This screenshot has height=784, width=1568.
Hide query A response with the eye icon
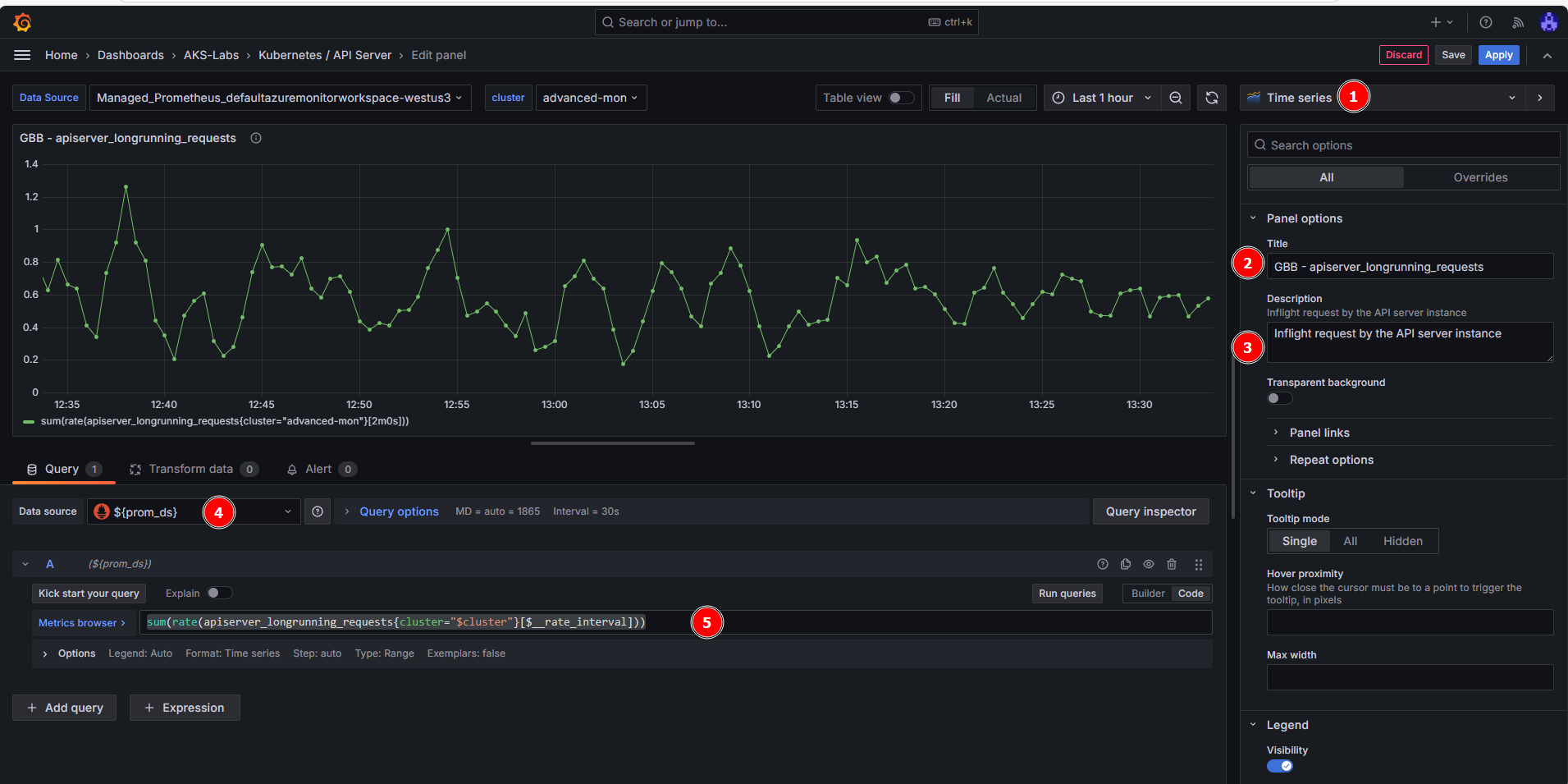tap(1149, 564)
